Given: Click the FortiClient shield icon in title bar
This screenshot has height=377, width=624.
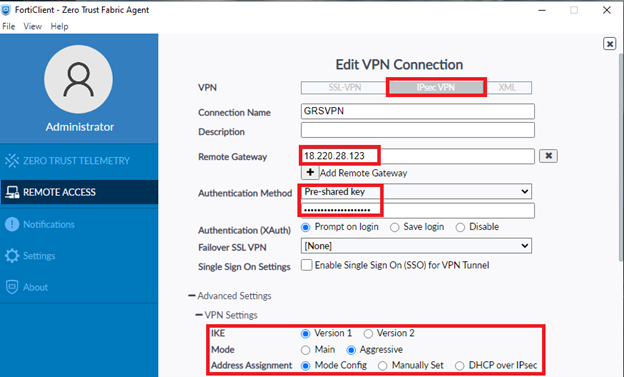Looking at the screenshot, I should (6, 10).
